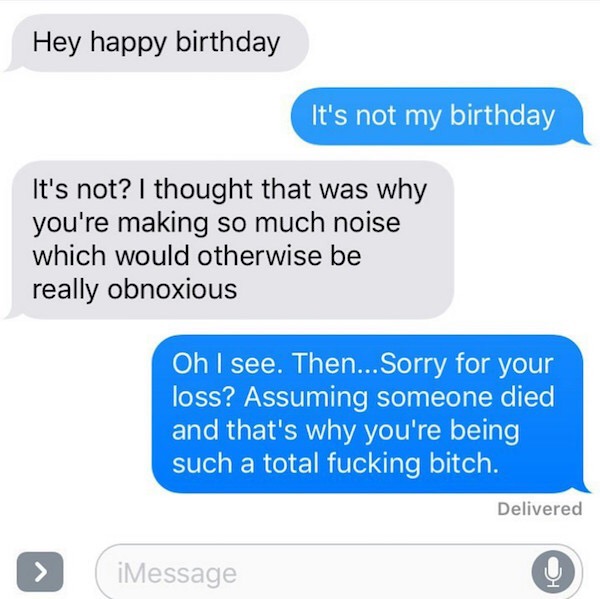This screenshot has width=600, height=599.
Task: Focus the iMessage text input field
Action: (x=339, y=573)
